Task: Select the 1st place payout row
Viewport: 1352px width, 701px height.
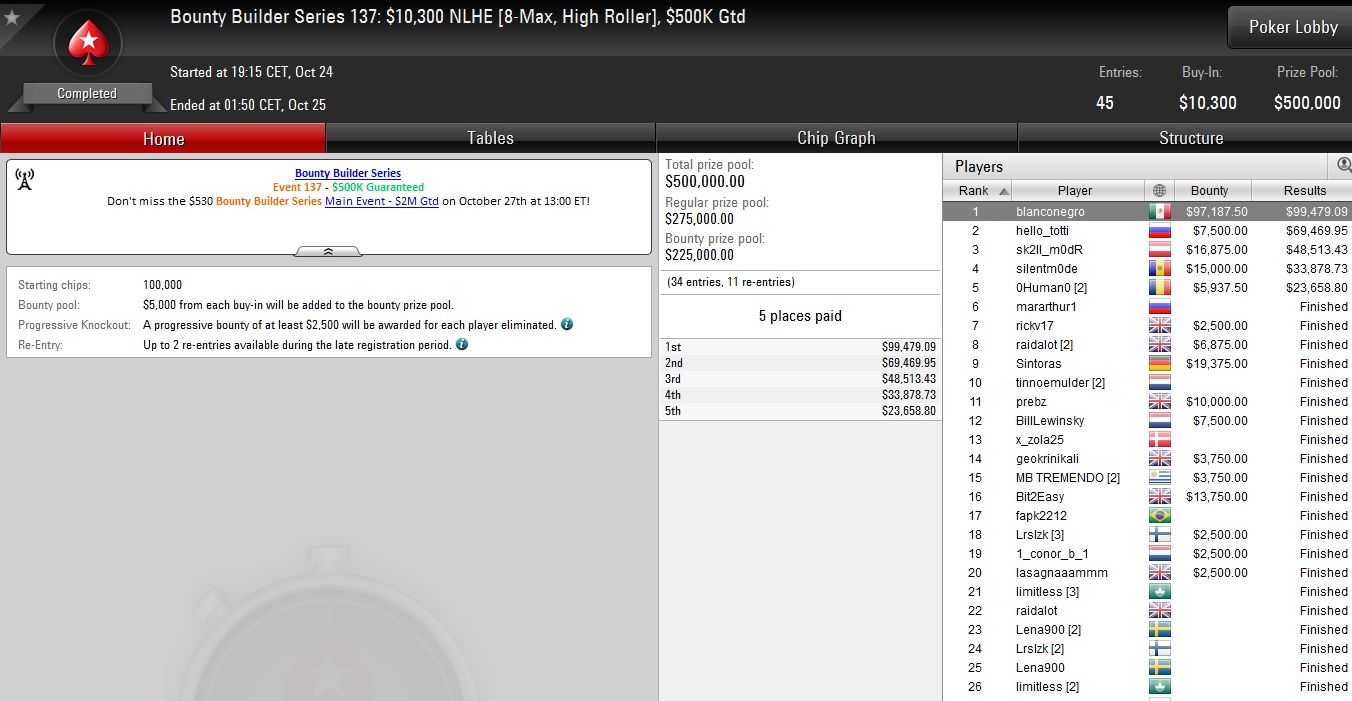Action: tap(800, 347)
